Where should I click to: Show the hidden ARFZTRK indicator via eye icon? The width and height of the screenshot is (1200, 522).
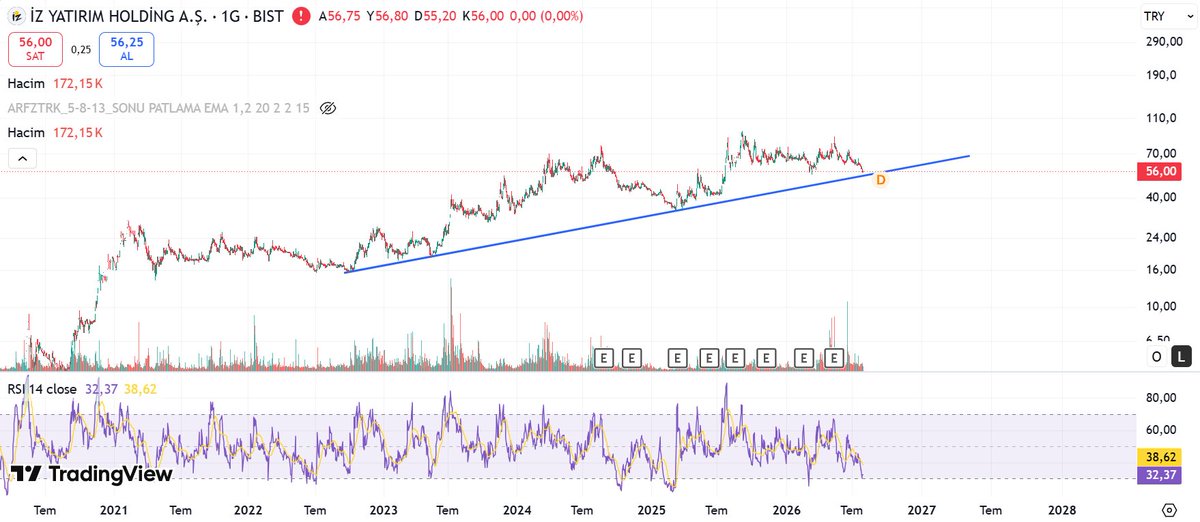click(328, 108)
